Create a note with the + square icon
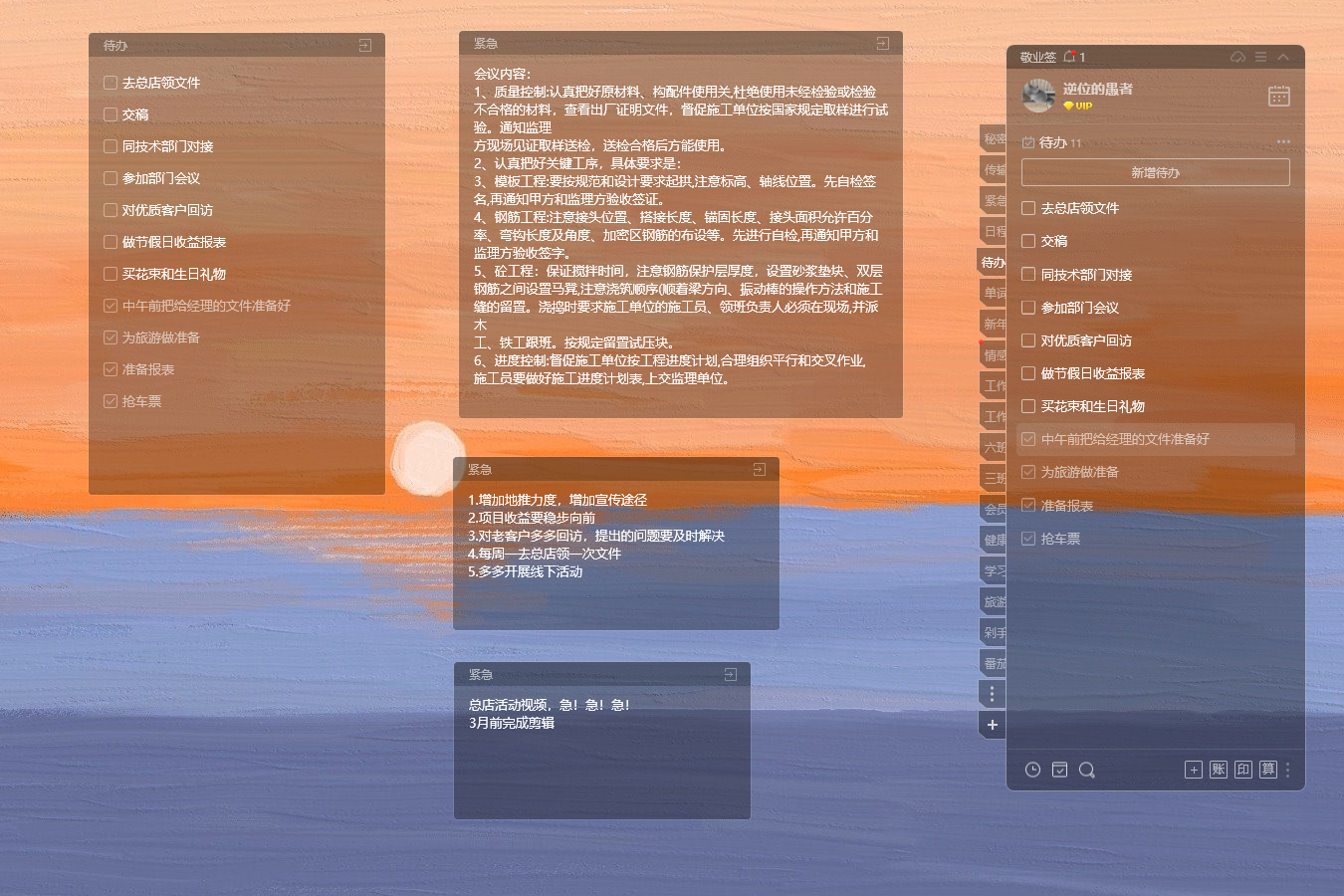1344x896 pixels. (1193, 770)
